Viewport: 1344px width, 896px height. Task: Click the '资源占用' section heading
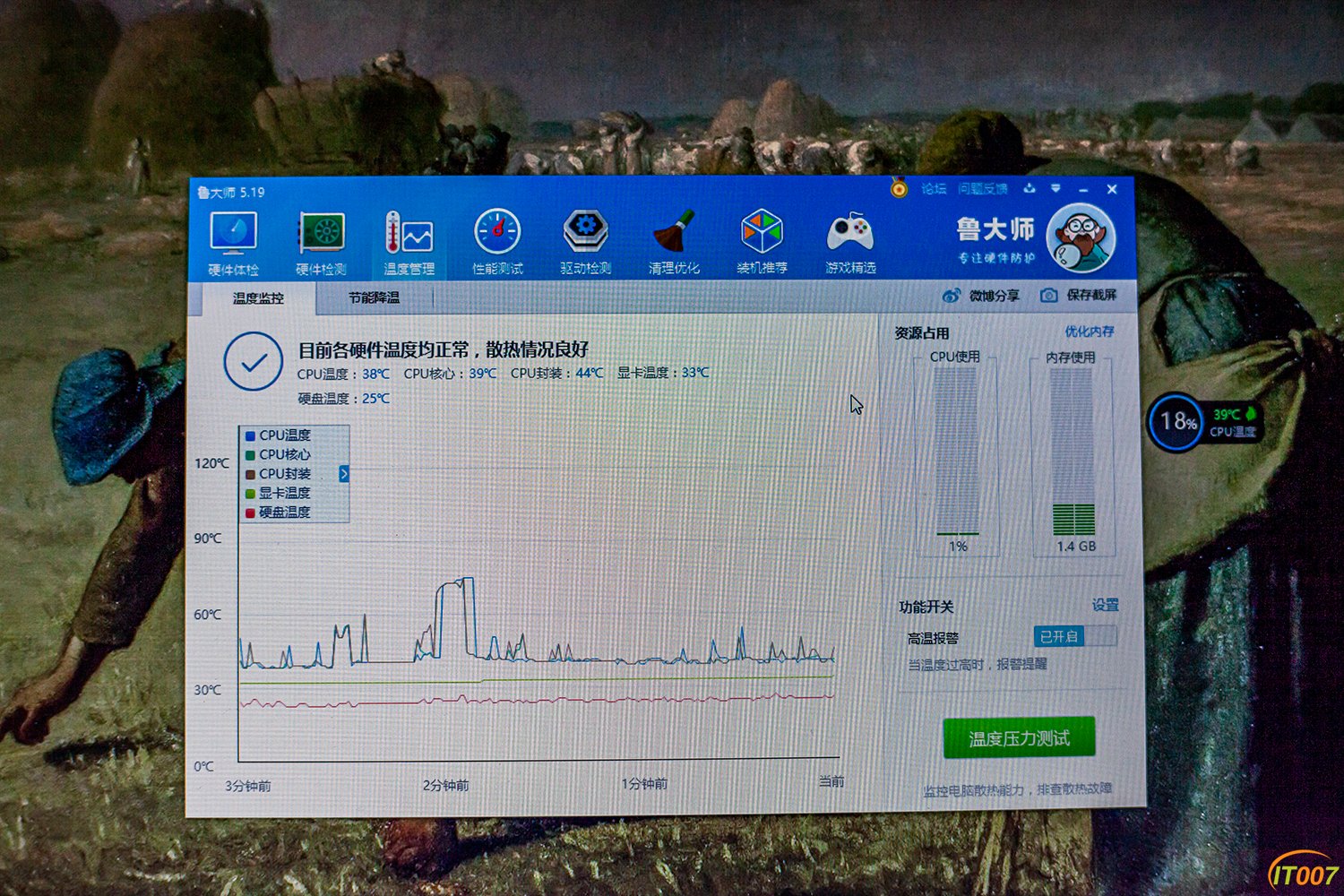coord(921,333)
